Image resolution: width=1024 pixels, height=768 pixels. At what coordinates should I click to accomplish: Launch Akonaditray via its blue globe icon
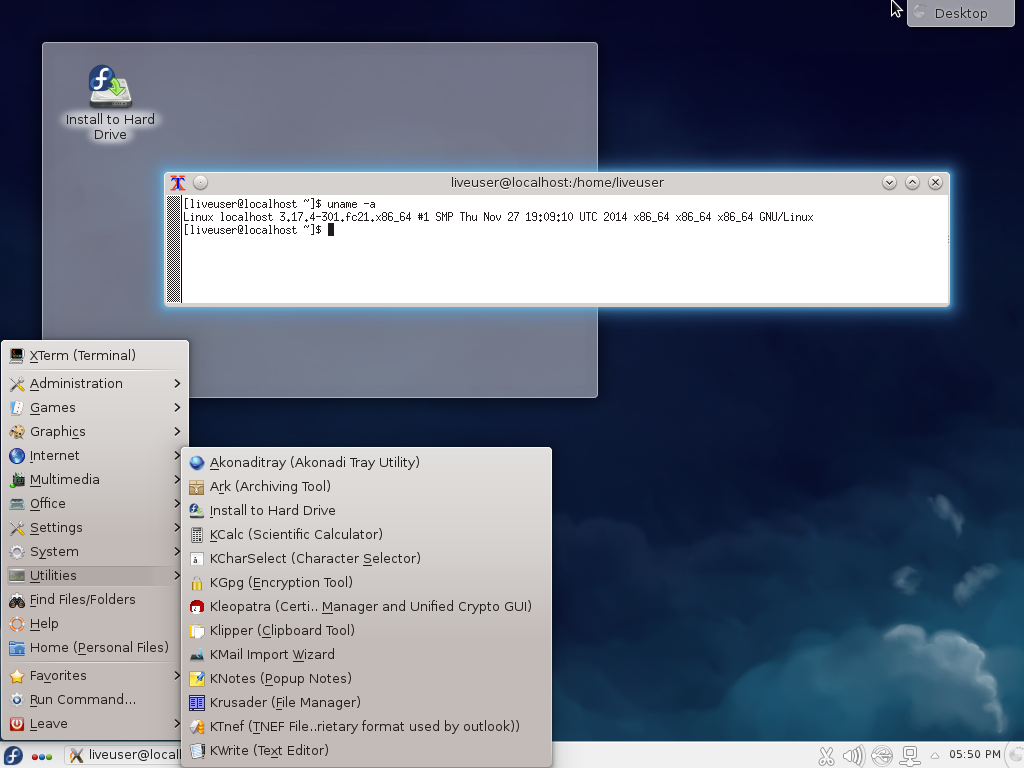tap(197, 463)
